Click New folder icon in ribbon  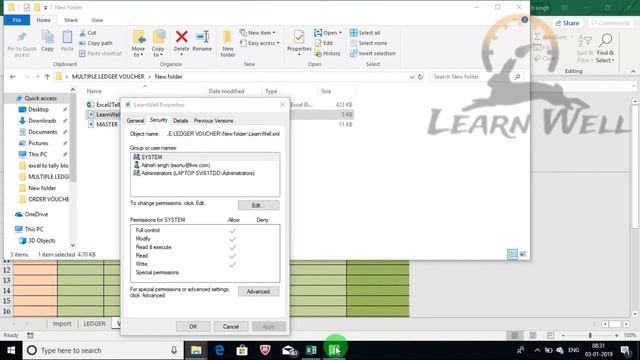tap(227, 38)
